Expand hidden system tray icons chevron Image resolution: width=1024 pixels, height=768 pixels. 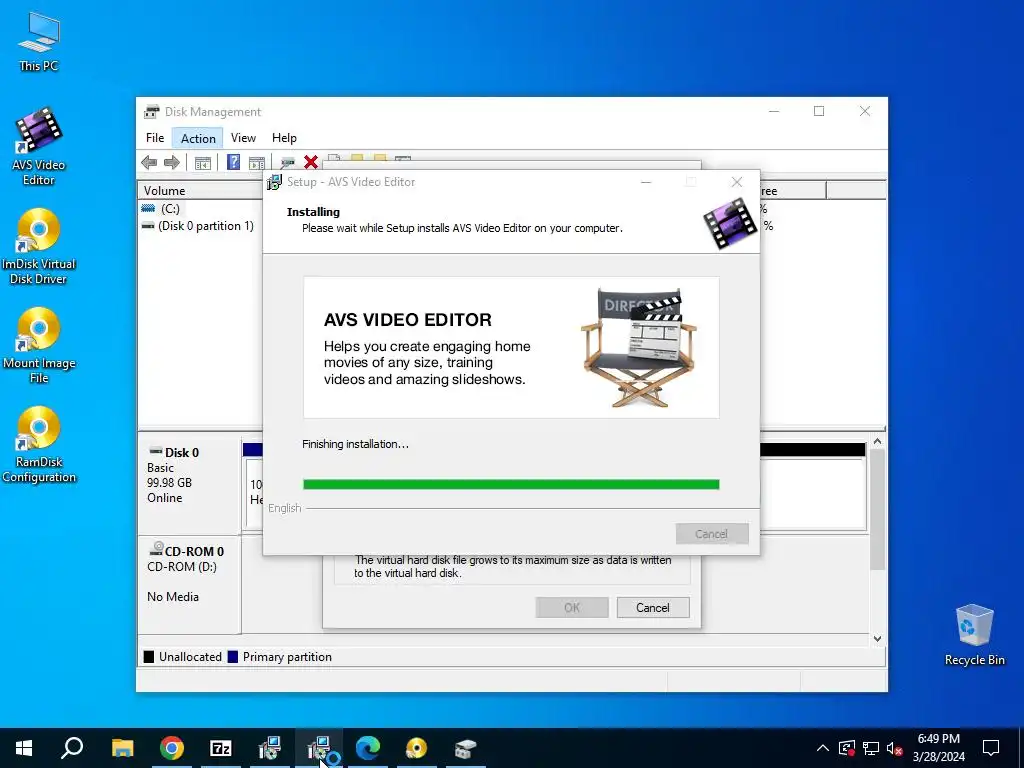coord(823,748)
